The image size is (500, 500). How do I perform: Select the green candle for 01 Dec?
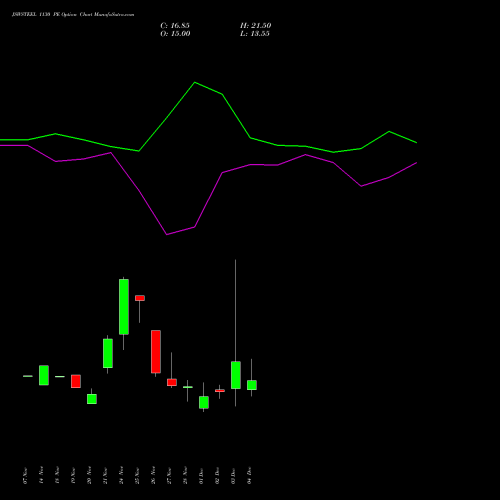[x=204, y=402]
